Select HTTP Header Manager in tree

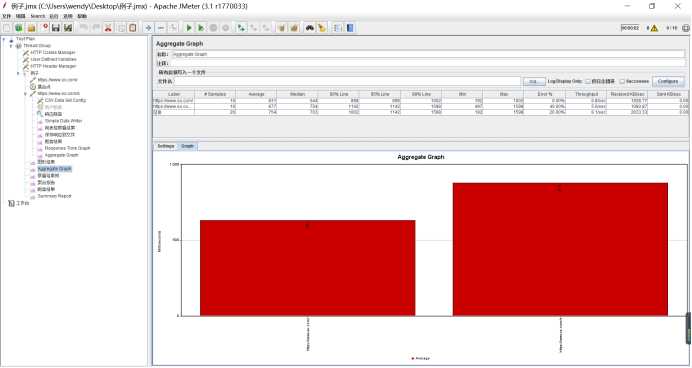[53, 66]
